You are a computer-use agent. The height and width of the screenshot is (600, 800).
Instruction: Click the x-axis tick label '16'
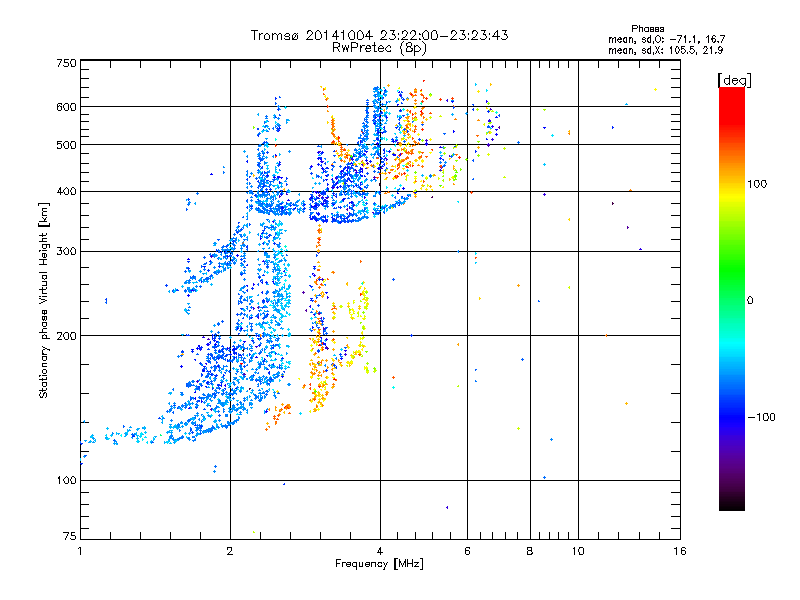pyautogui.click(x=680, y=551)
